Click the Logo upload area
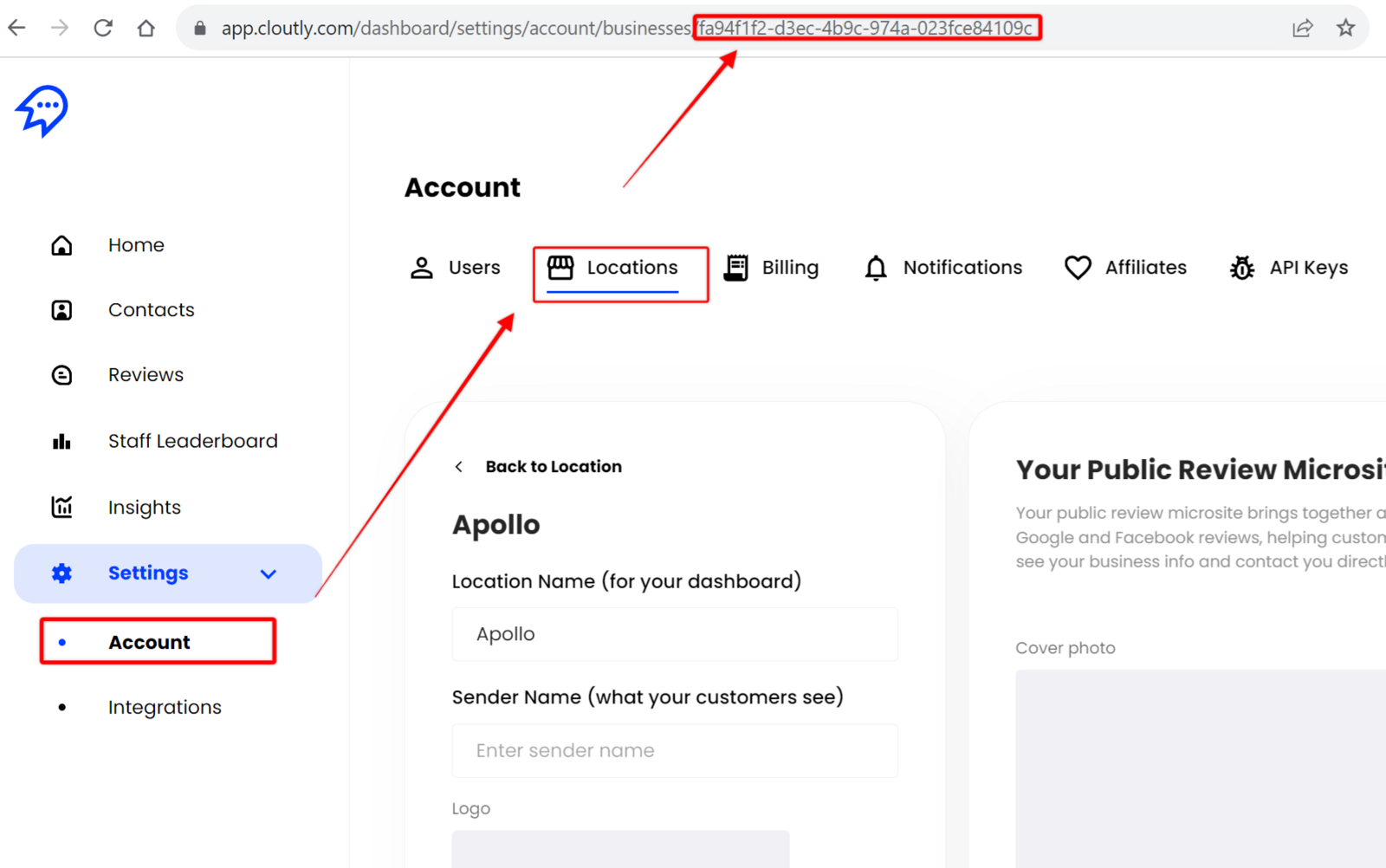This screenshot has width=1386, height=868. (620, 849)
